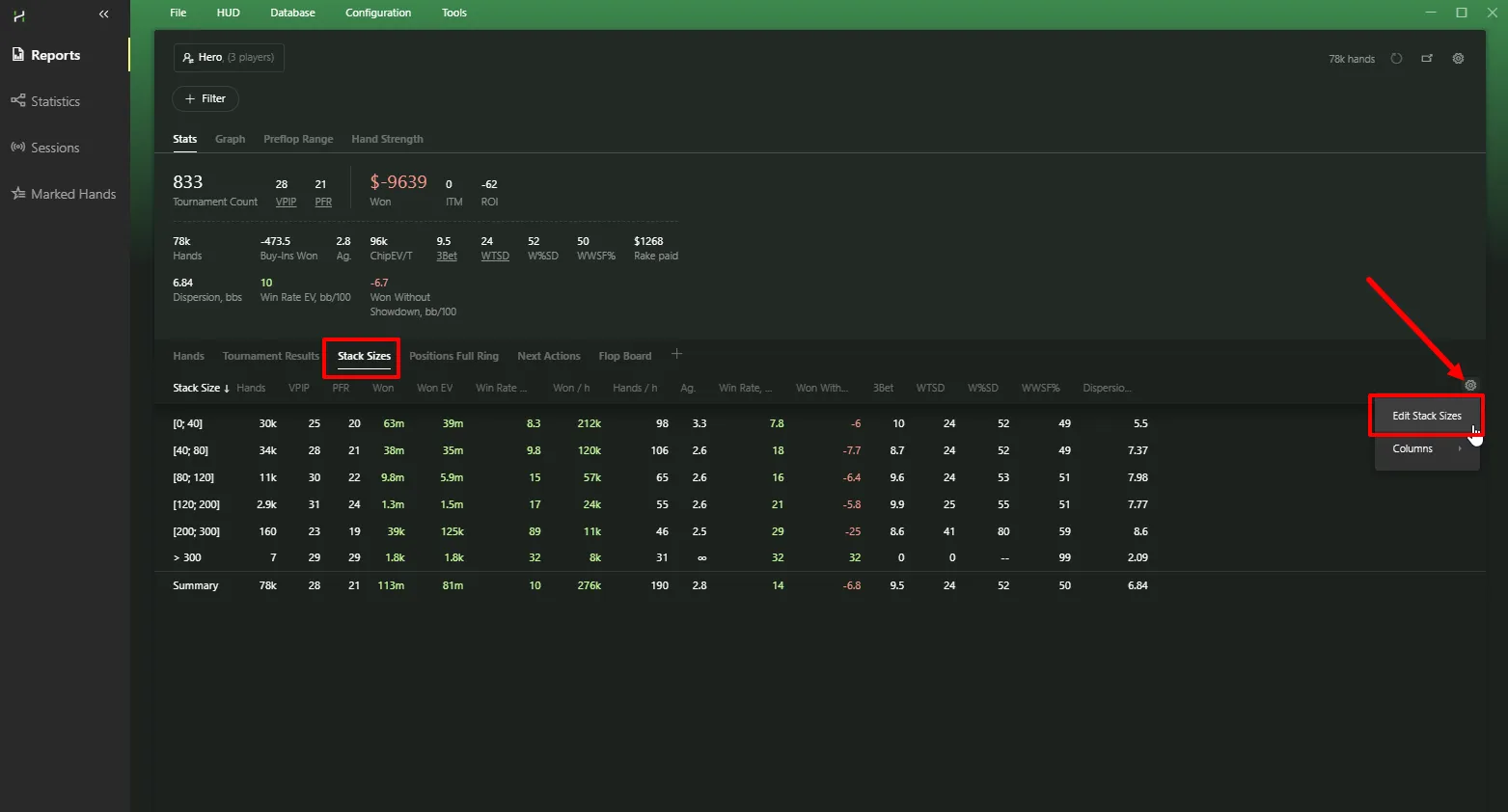Click the export/pop-out report icon

pyautogui.click(x=1427, y=59)
